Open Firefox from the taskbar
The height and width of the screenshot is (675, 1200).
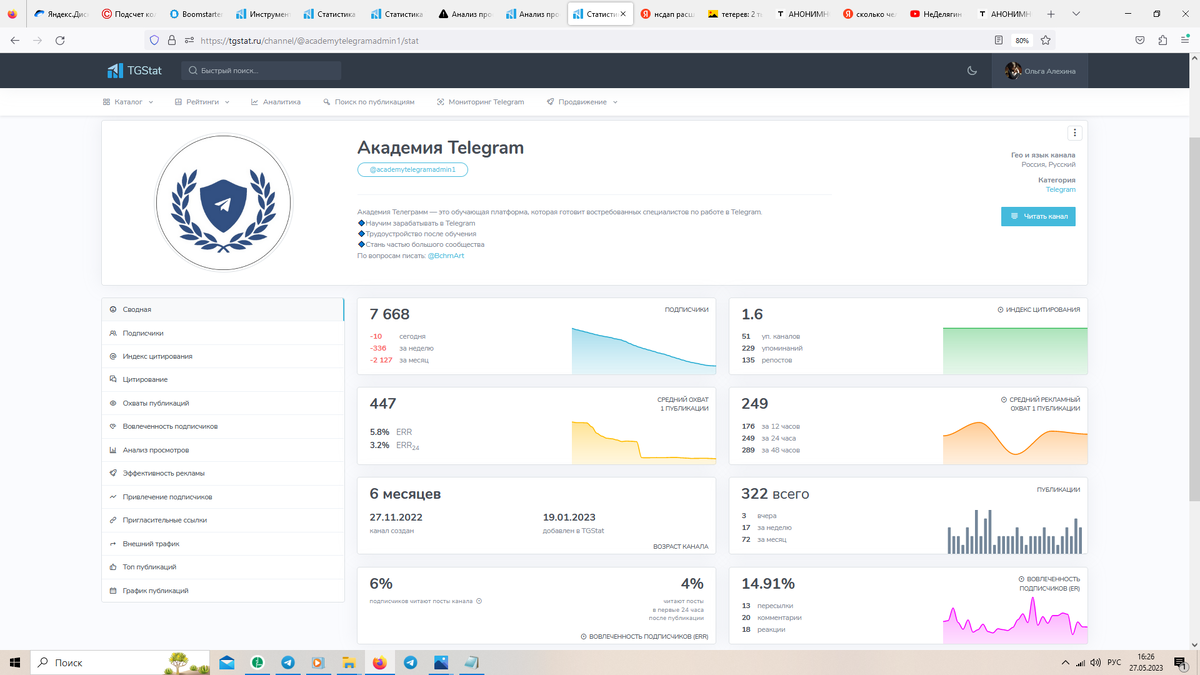coord(379,662)
